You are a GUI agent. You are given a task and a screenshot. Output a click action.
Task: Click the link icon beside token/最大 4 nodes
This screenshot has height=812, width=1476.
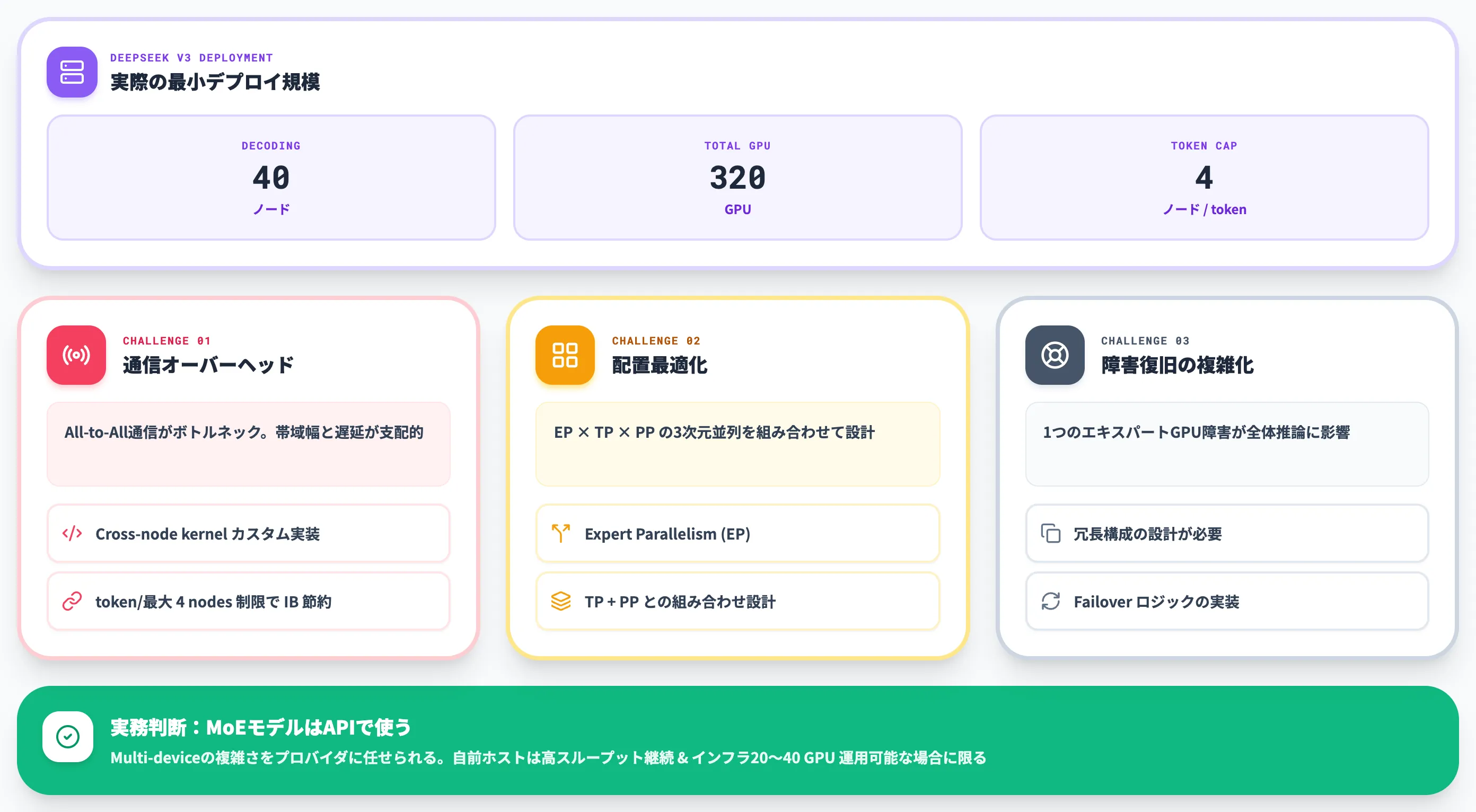pos(72,601)
